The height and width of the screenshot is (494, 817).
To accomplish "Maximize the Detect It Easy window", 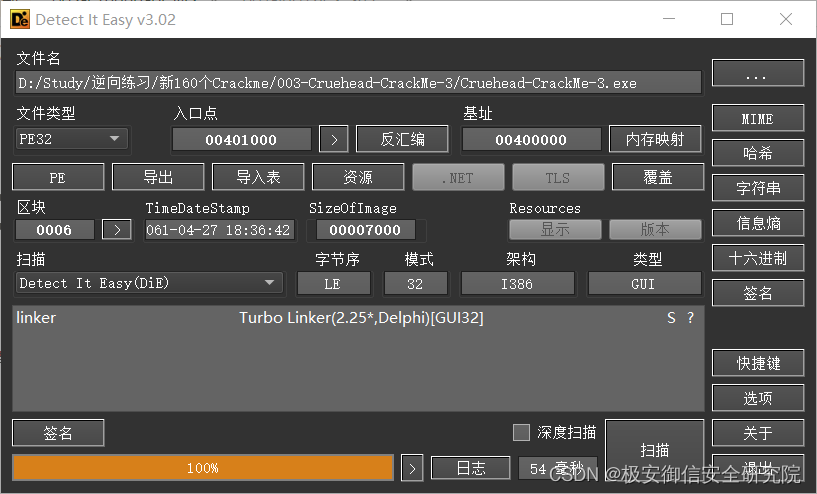I will tap(727, 19).
